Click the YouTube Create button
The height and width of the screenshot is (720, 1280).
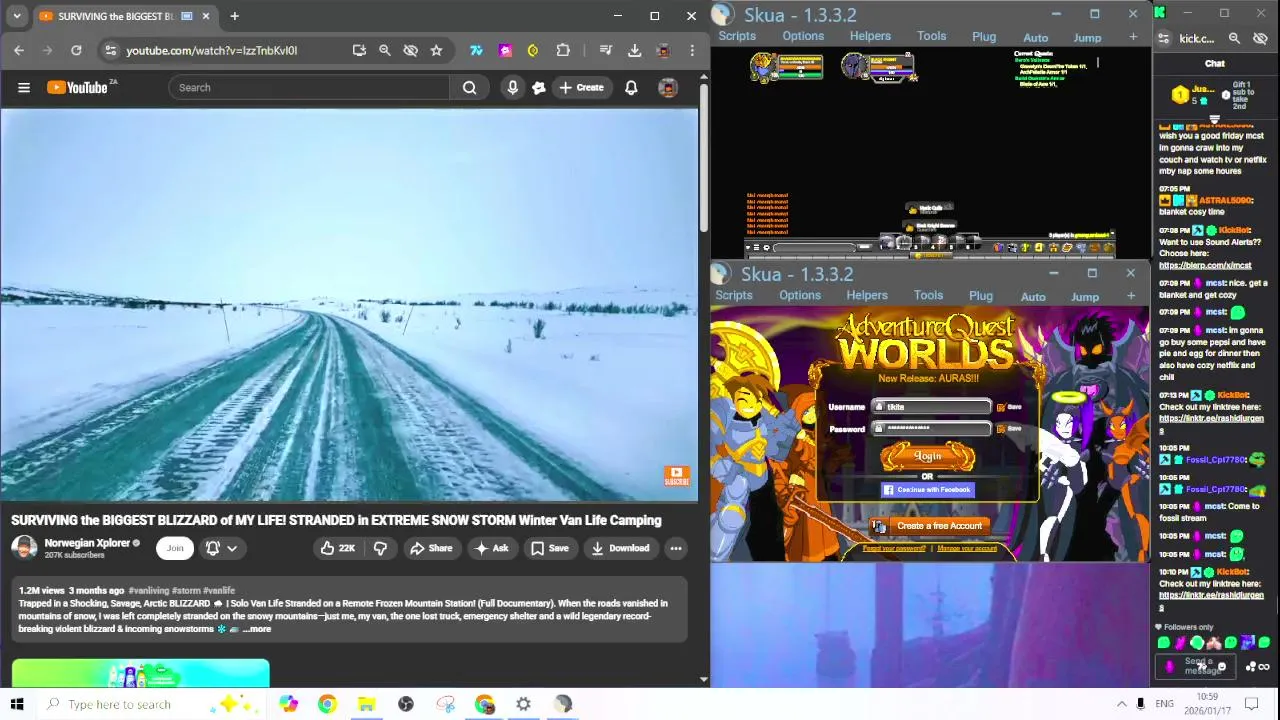click(581, 88)
